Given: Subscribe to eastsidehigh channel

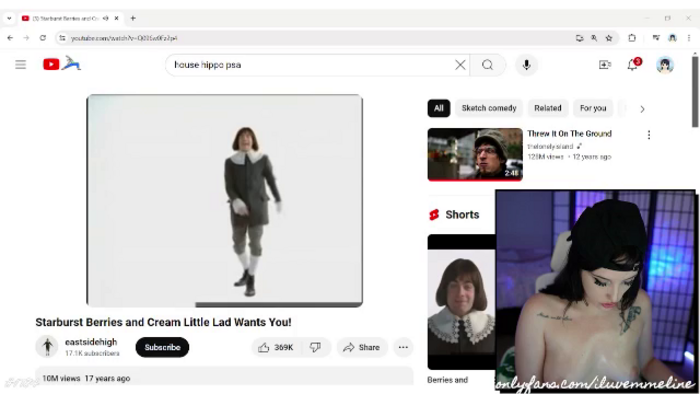Looking at the screenshot, I should [162, 347].
